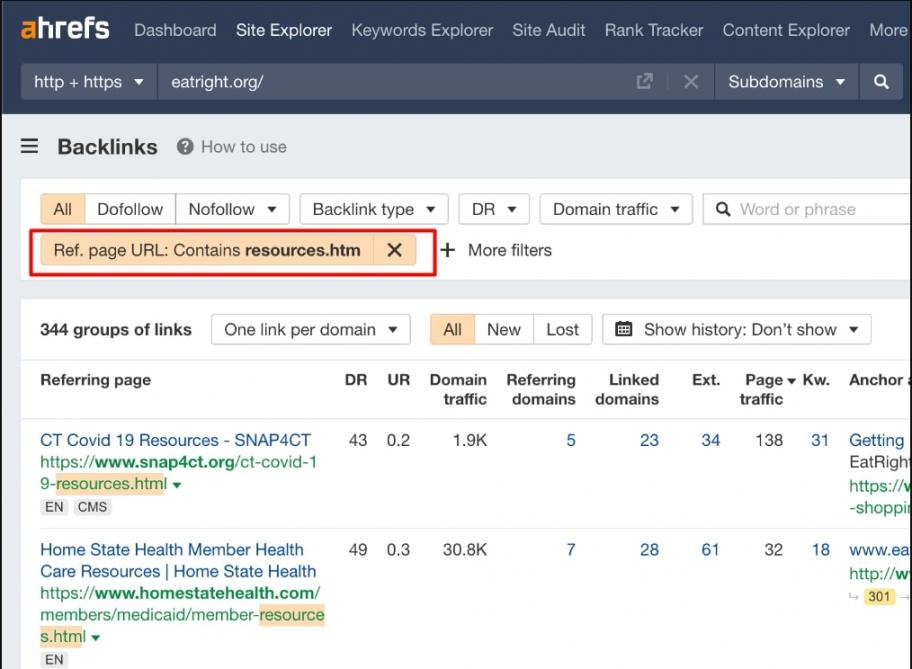The height and width of the screenshot is (669, 912).
Task: Select All in New/Lost group
Action: [x=453, y=329]
